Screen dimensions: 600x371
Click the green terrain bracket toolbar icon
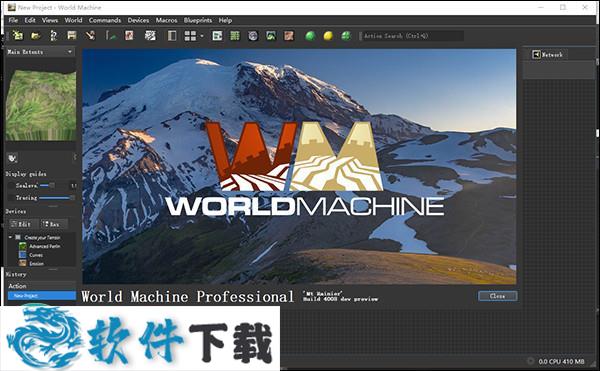click(x=111, y=36)
